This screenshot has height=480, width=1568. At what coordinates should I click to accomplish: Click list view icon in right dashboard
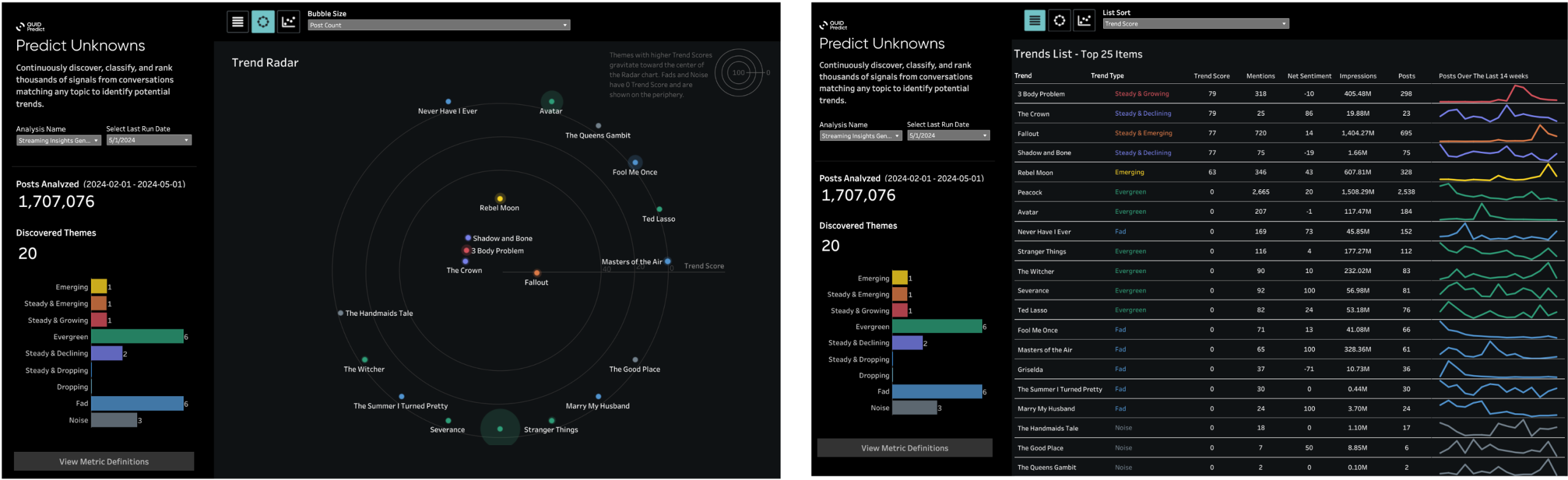[x=1035, y=21]
